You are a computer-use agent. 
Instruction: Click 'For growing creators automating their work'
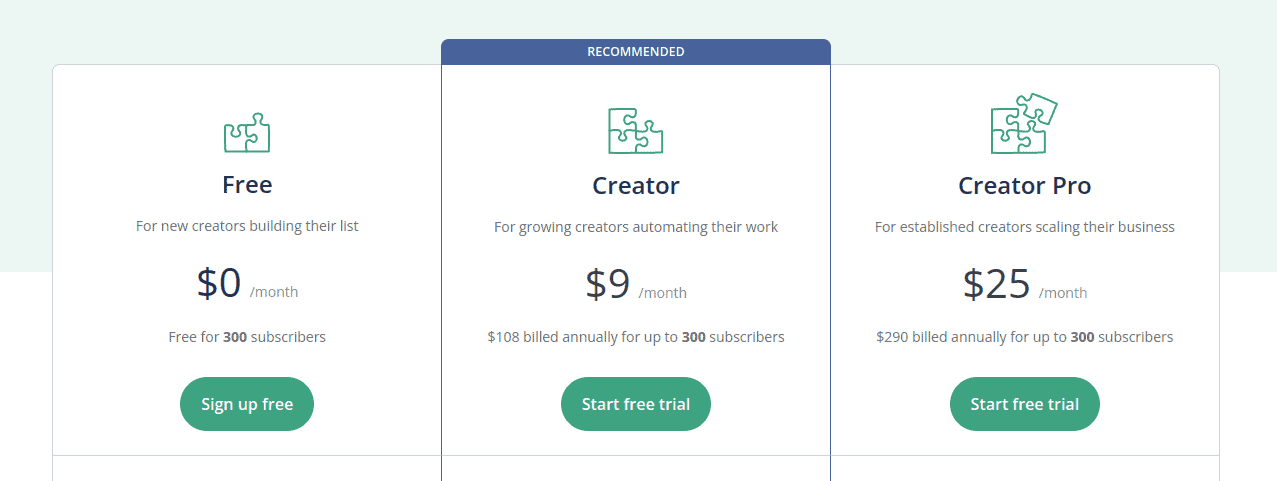tap(636, 227)
